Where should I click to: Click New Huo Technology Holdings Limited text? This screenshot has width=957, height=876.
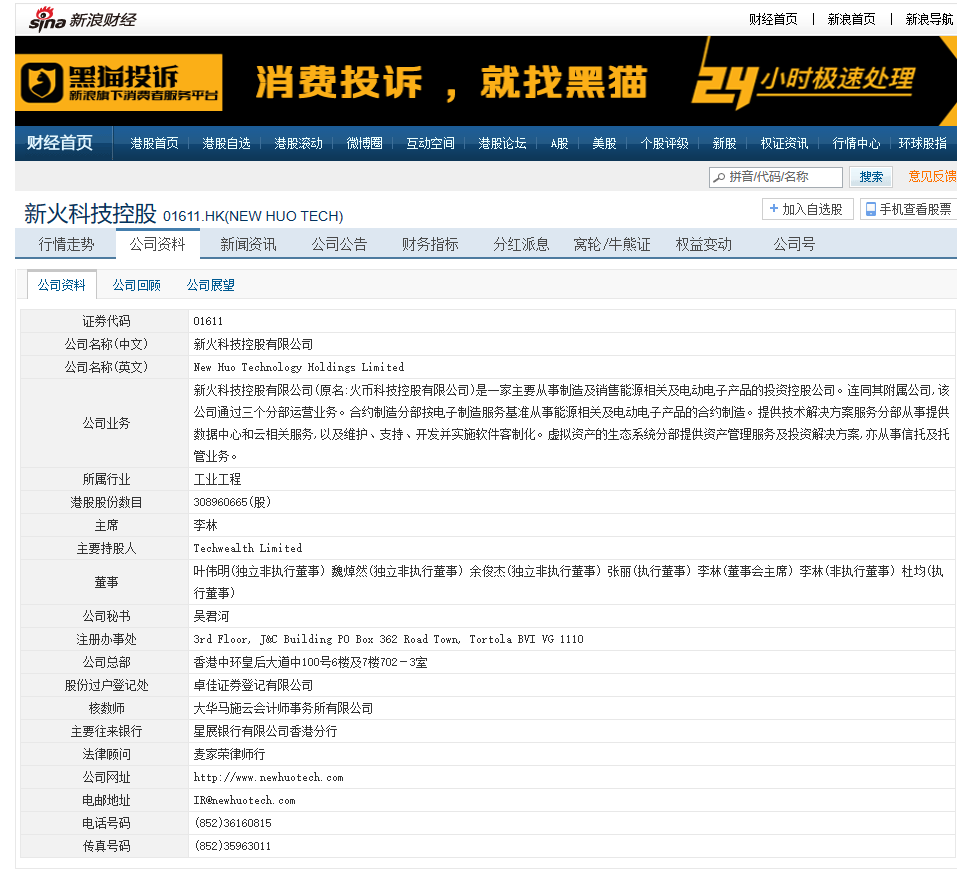tap(298, 367)
